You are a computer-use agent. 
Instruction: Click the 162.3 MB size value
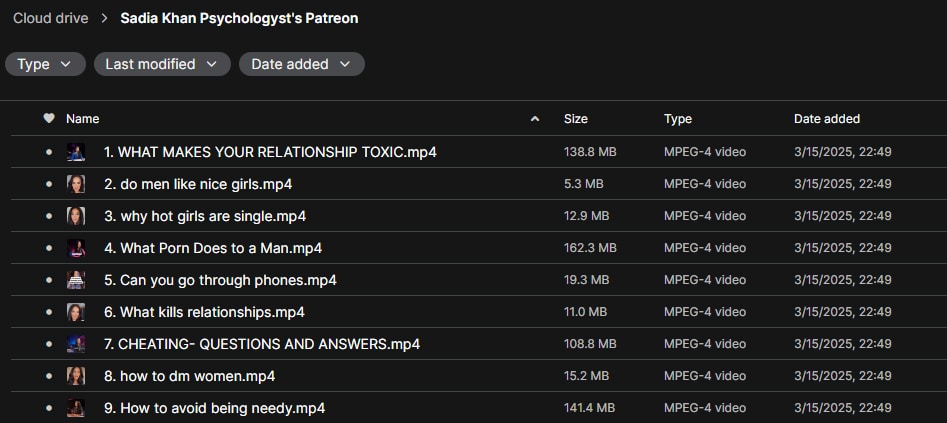click(590, 248)
